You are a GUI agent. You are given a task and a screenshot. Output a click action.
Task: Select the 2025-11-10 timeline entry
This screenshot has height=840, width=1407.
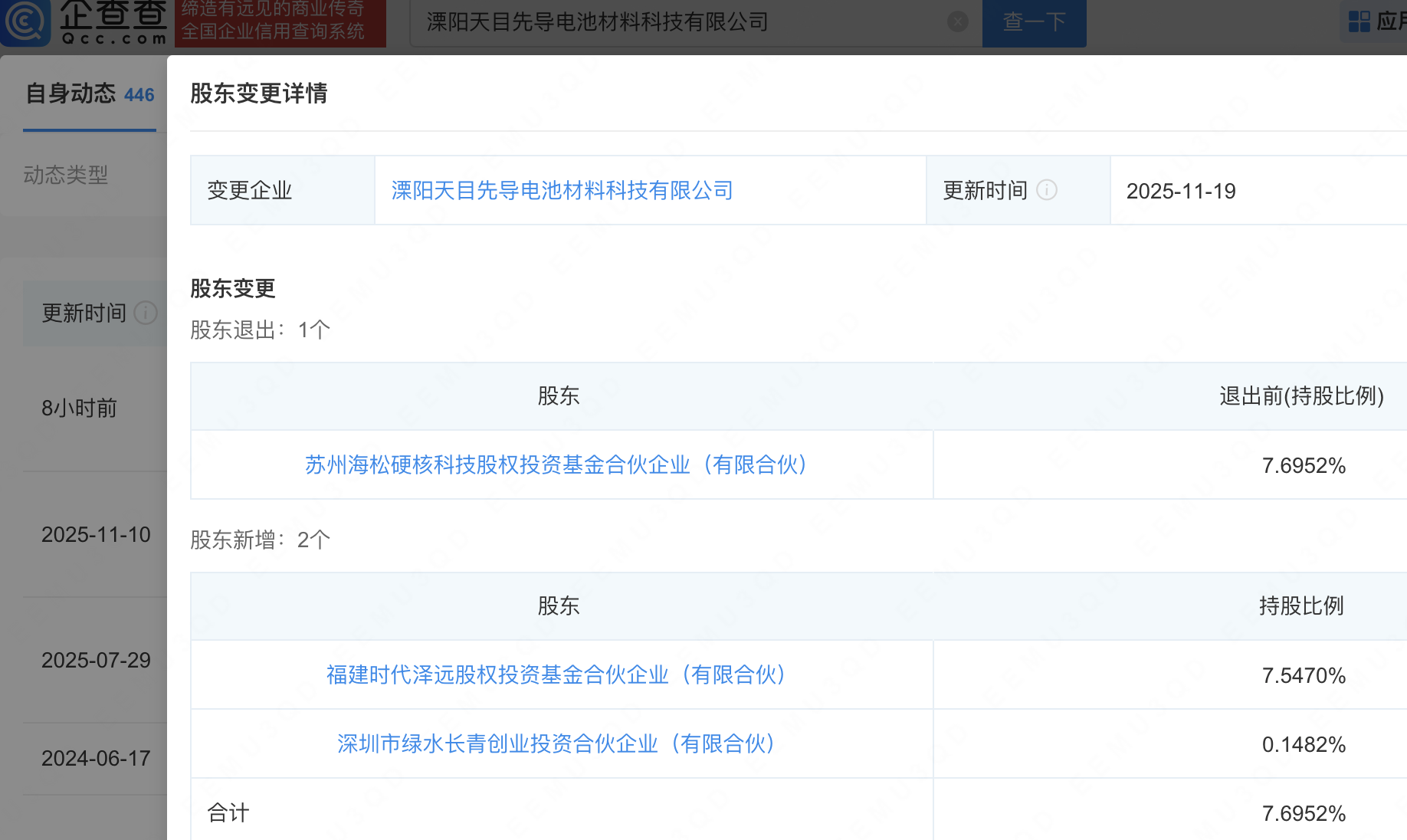96,534
